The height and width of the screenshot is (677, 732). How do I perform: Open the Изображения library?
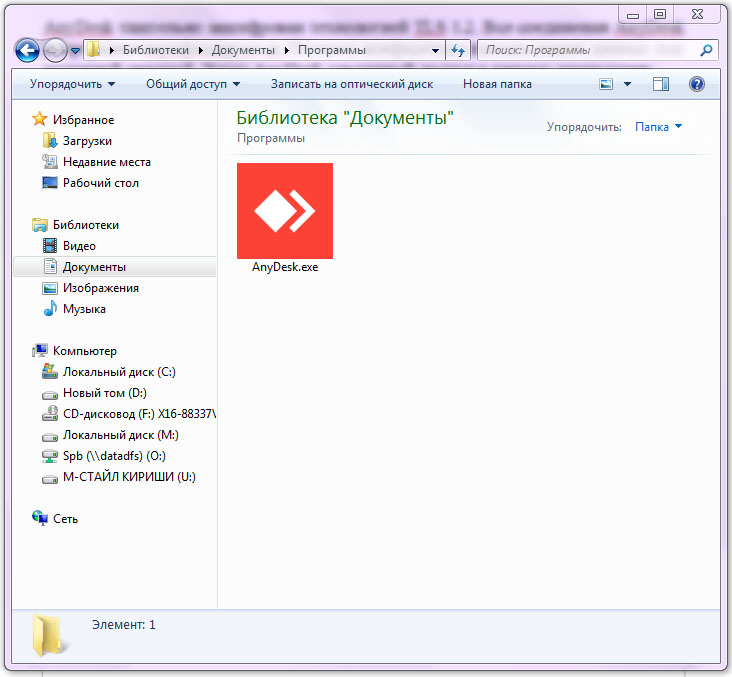point(101,288)
